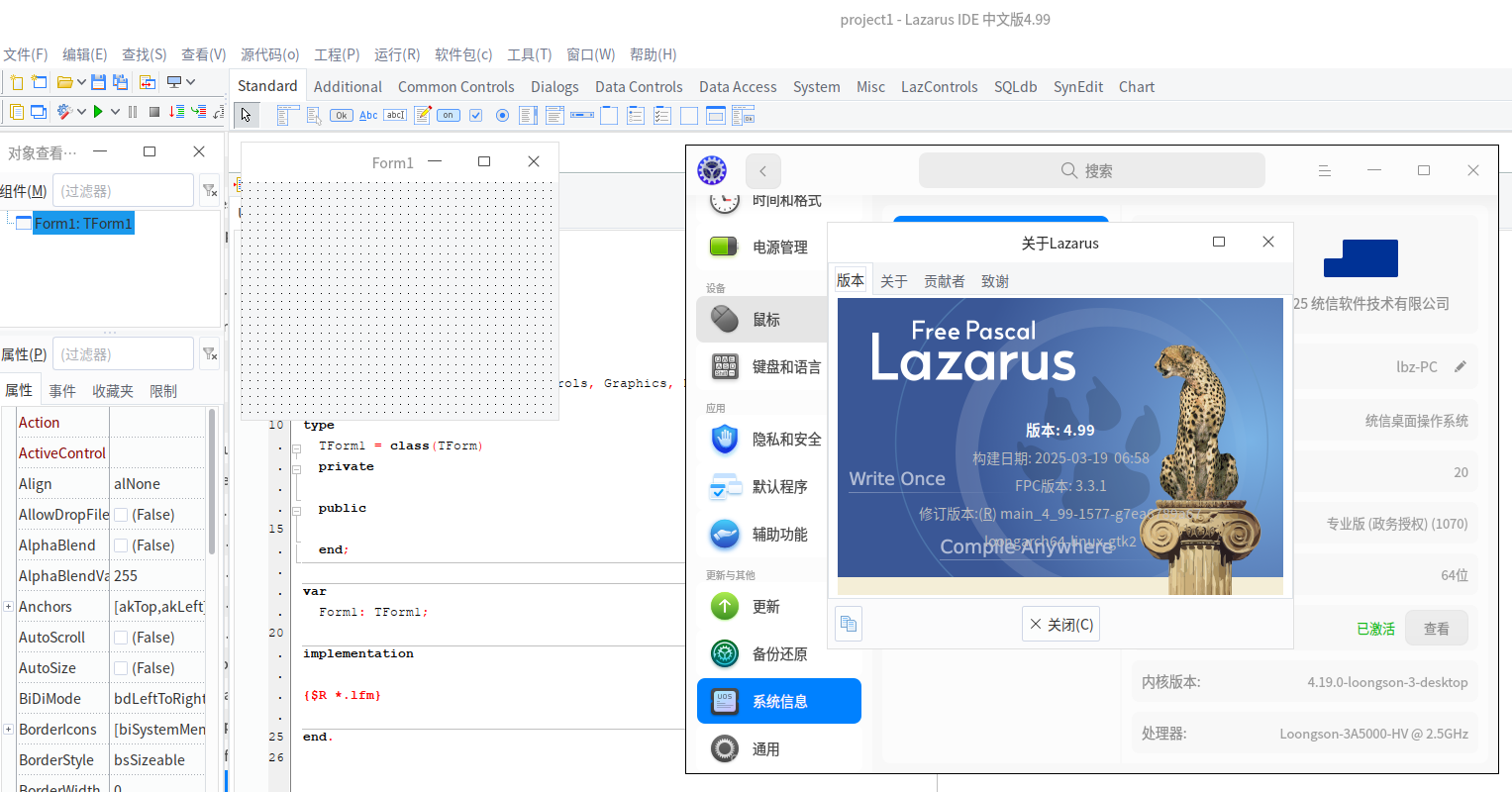
Task: Click the hamburger menu in settings window
Action: coord(1325,170)
